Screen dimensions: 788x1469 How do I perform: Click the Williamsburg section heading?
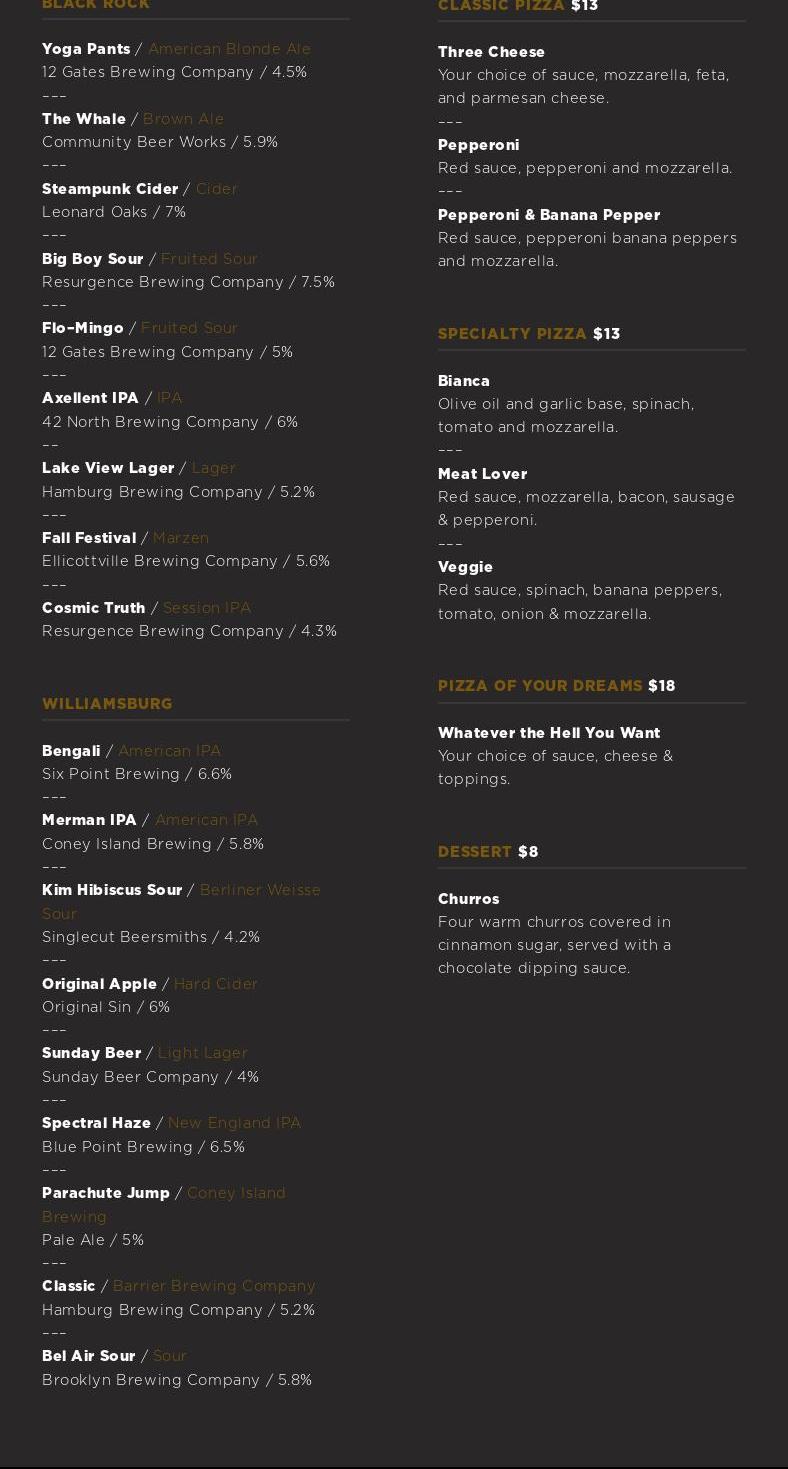point(107,704)
